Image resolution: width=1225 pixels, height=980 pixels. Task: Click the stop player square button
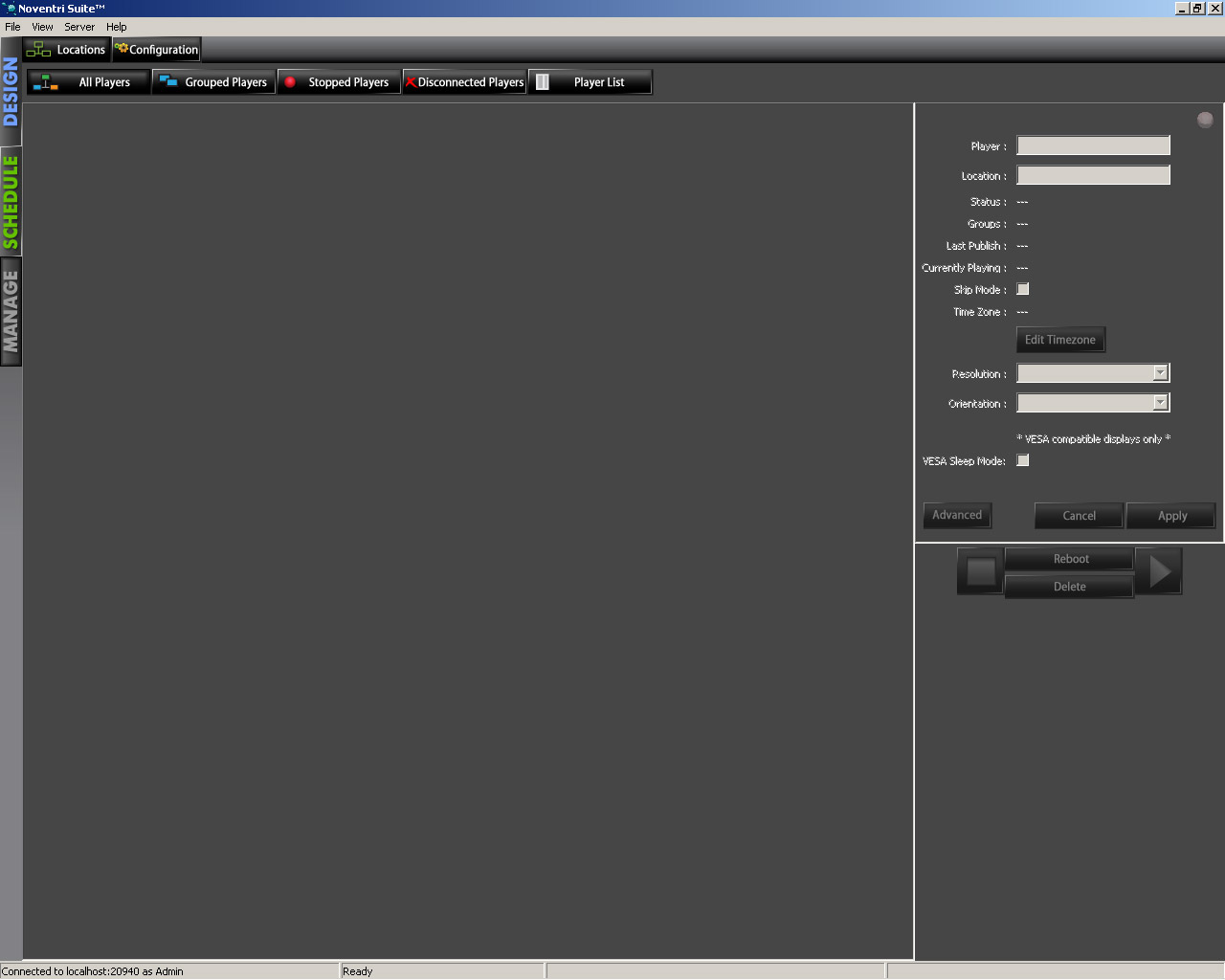coord(981,571)
